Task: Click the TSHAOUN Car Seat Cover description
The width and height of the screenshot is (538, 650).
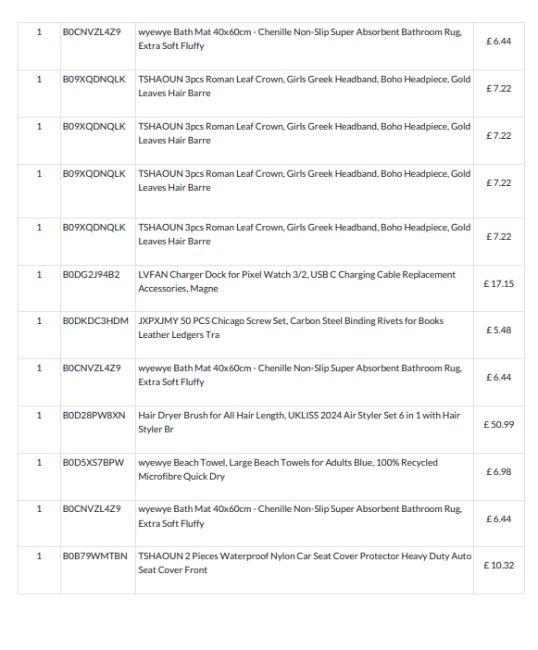Action: point(305,563)
